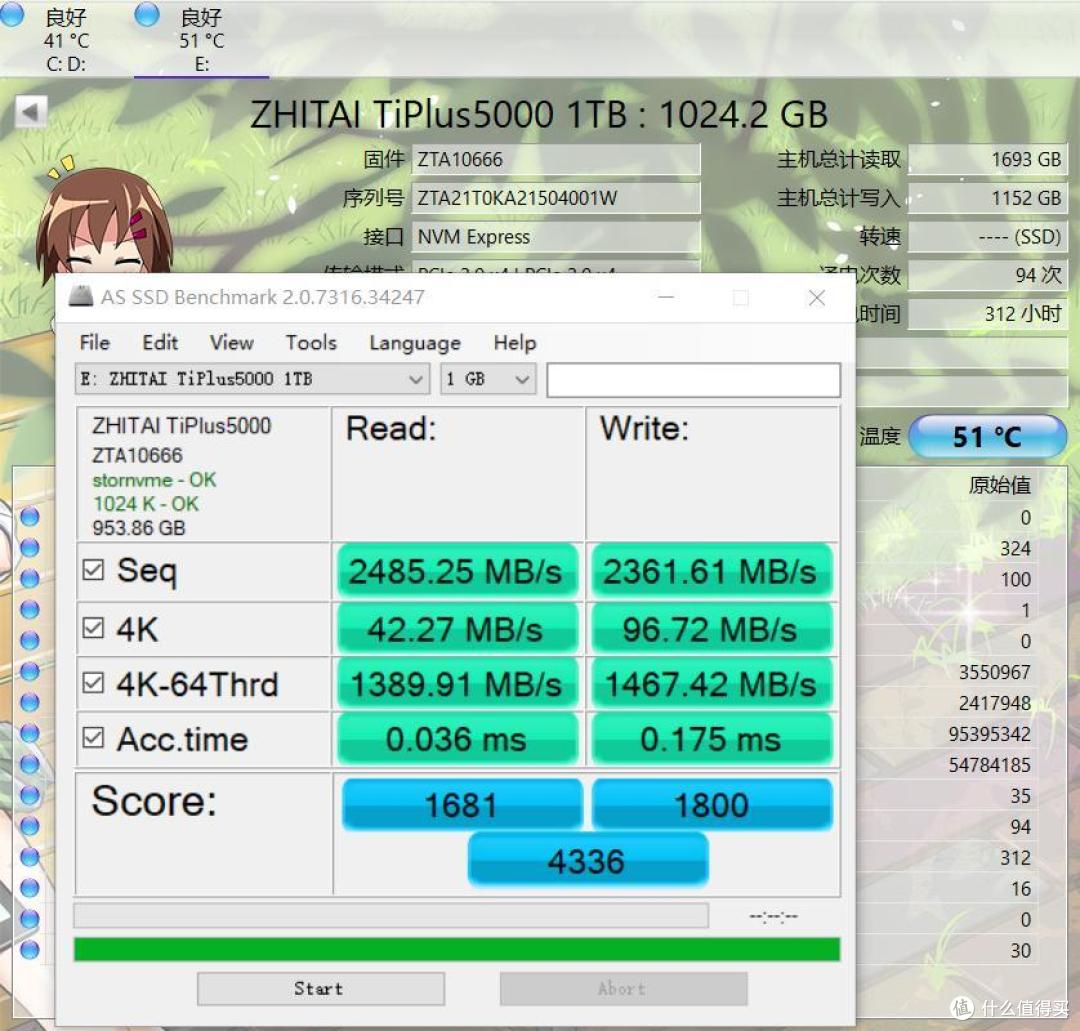Disable the Seq benchmark checkbox
This screenshot has width=1080, height=1031.
pos(94,570)
